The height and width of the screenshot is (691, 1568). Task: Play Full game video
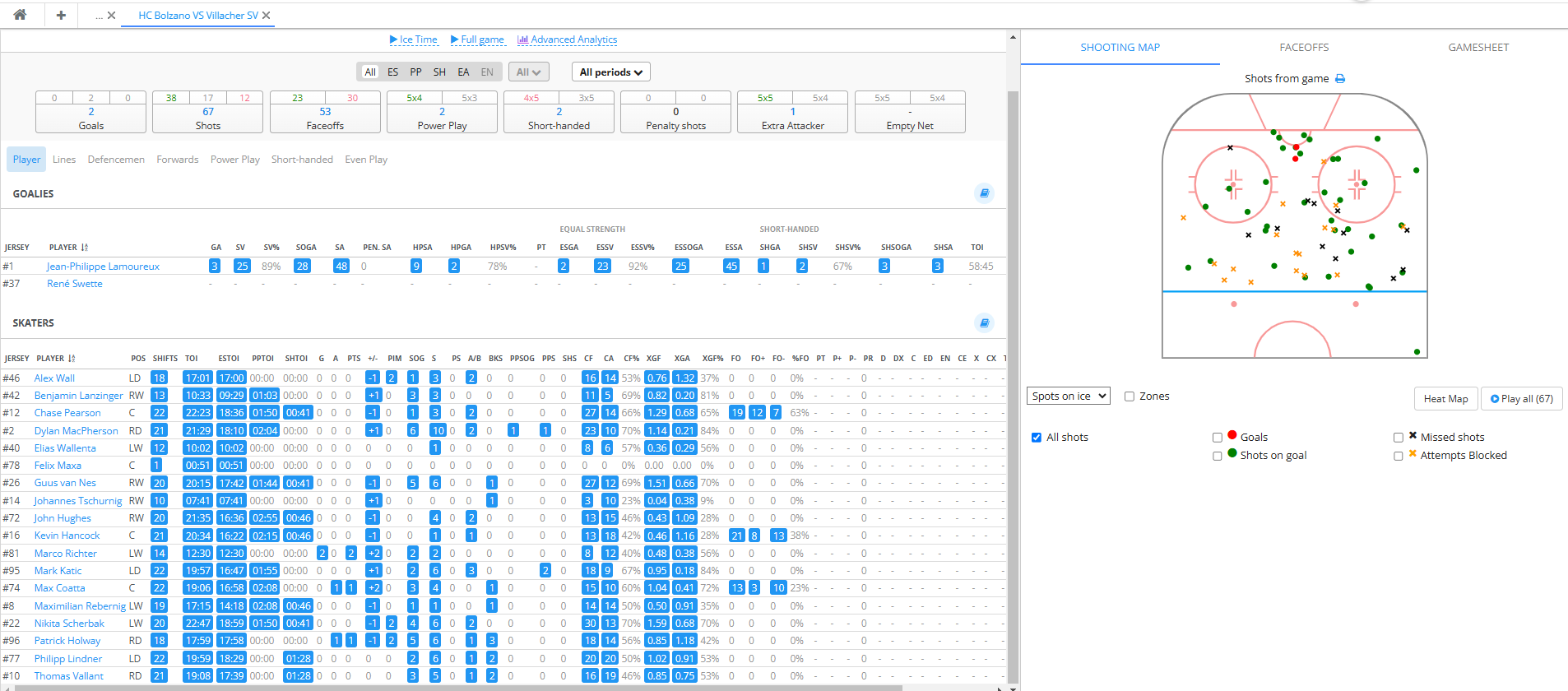tap(477, 39)
